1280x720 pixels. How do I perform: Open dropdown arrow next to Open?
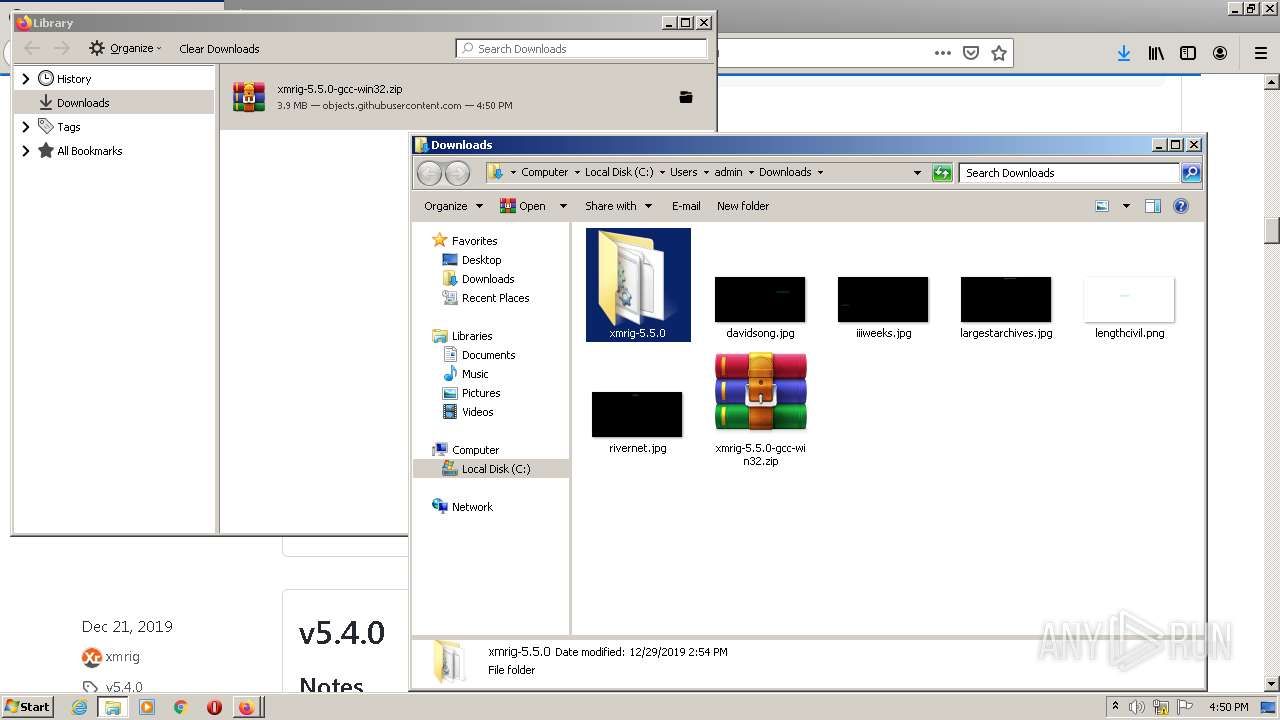point(563,206)
